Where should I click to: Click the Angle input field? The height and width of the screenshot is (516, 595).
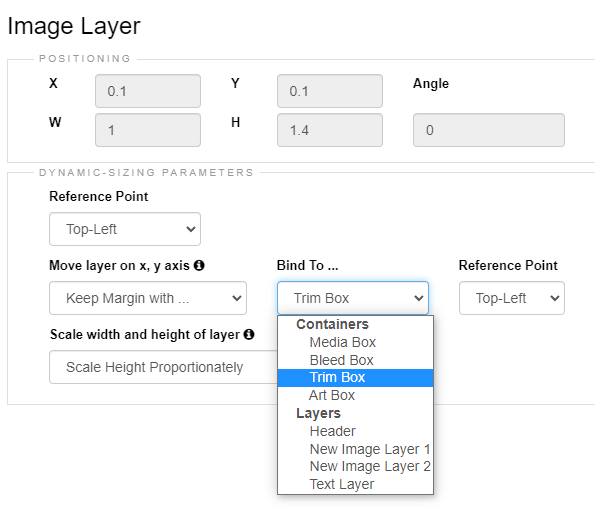[x=489, y=130]
